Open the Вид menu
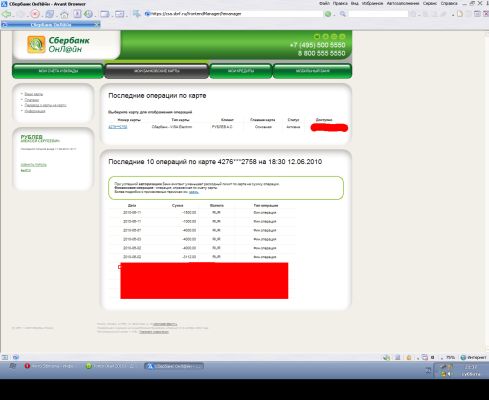 [x=355, y=3]
